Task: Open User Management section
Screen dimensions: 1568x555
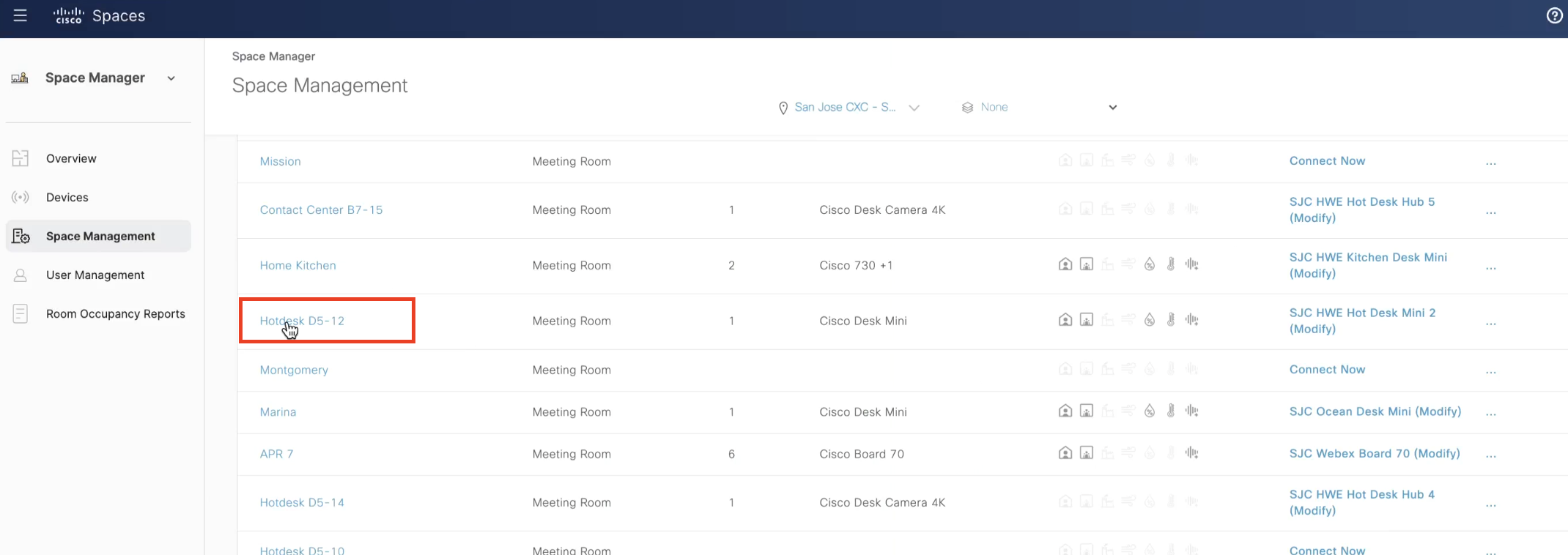Action: coord(95,275)
